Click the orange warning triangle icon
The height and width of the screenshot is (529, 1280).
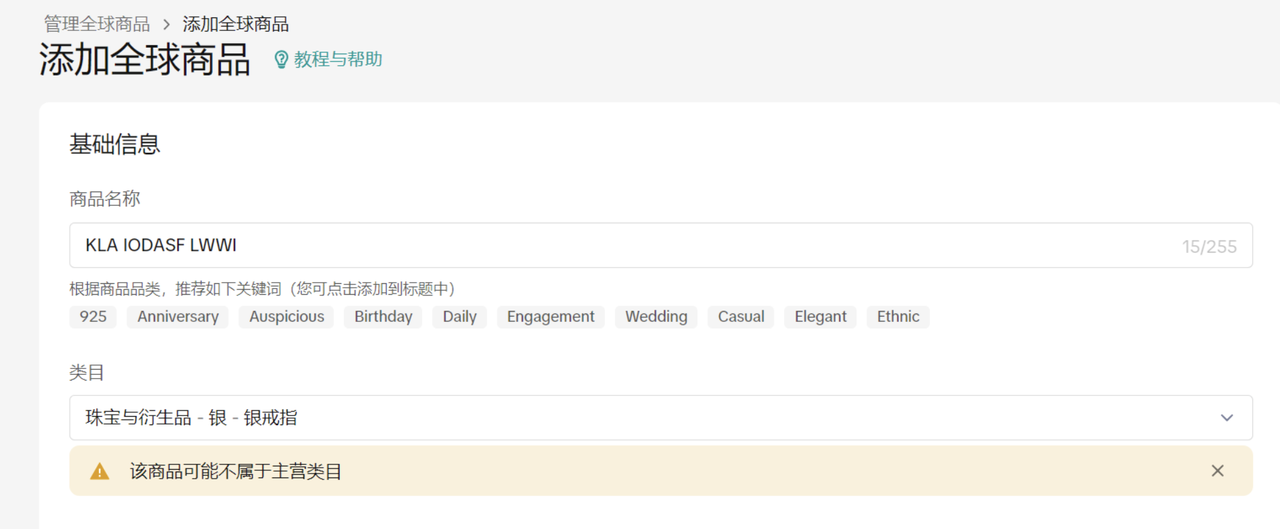[x=100, y=471]
